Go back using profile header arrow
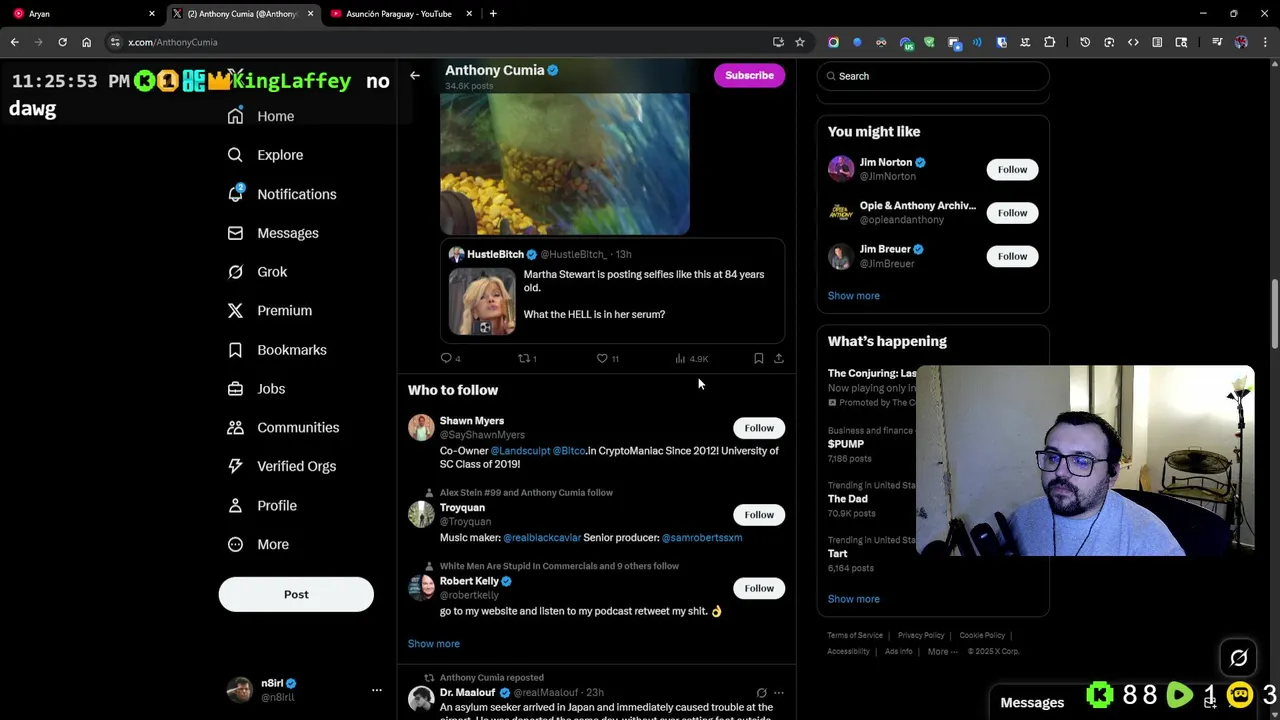1280x720 pixels. coord(415,75)
